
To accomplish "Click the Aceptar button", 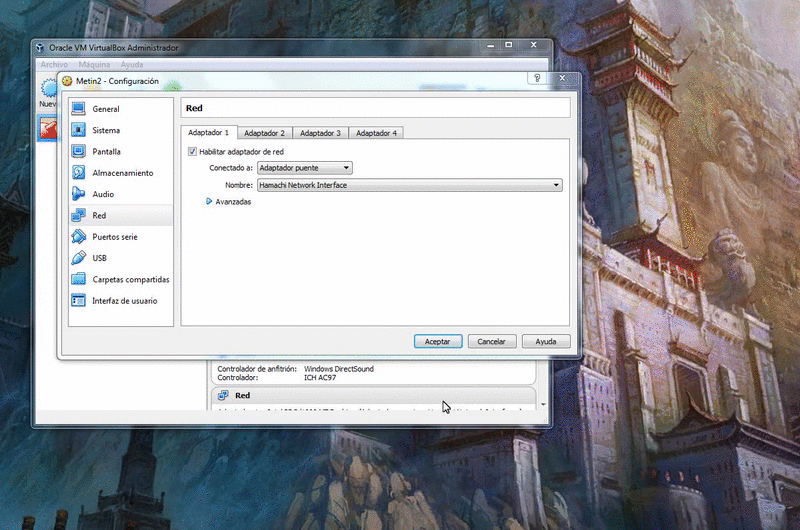I will 438,341.
